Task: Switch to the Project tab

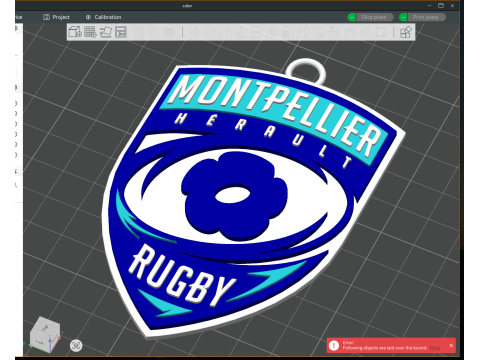Action: (56, 17)
